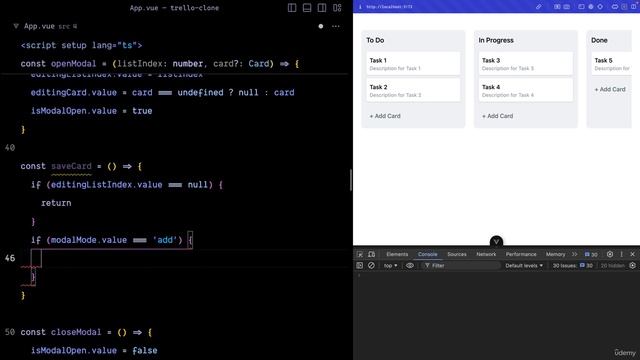Open the Task 5 card

click(611, 64)
